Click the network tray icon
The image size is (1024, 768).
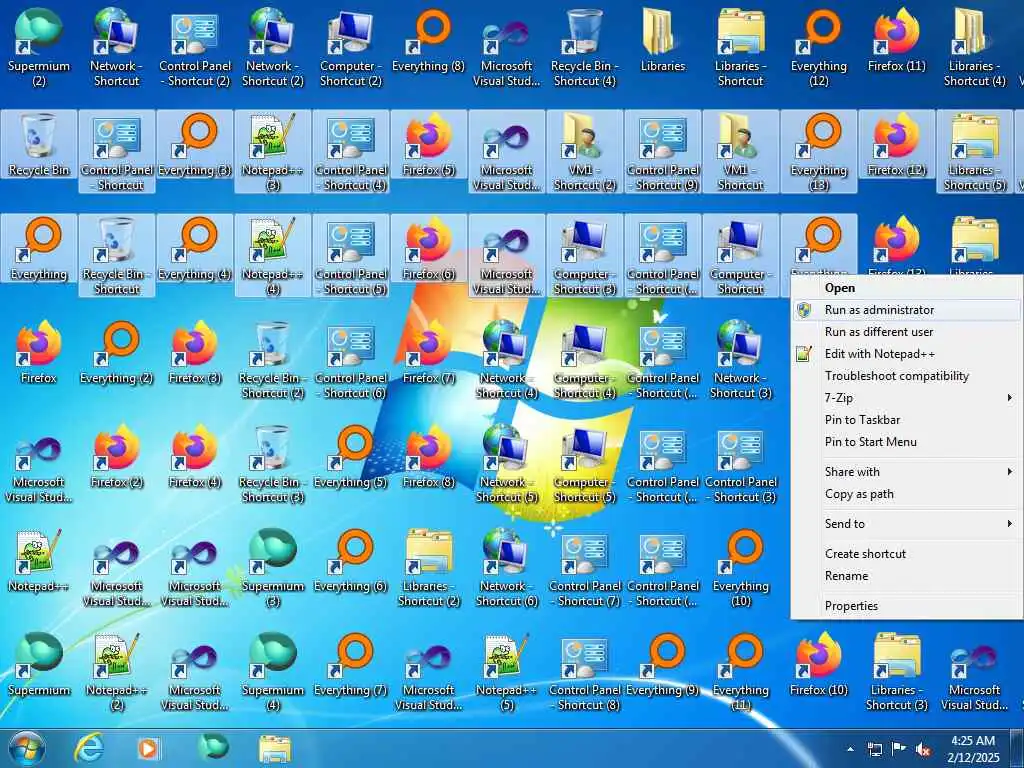874,750
